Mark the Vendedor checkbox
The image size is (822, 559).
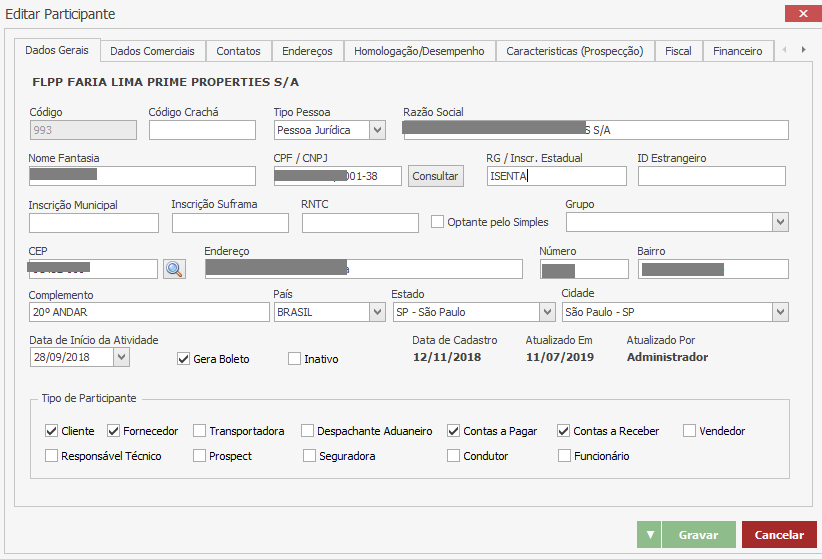click(690, 431)
